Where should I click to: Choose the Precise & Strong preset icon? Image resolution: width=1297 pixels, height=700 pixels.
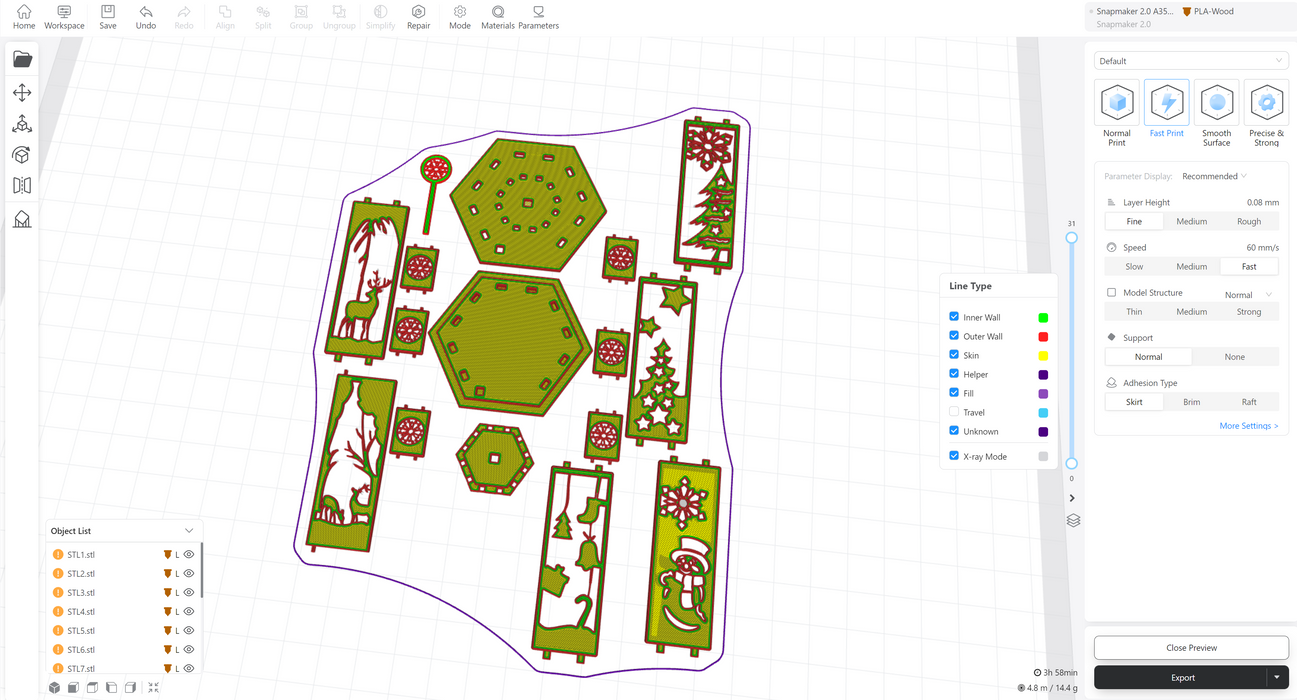[x=1266, y=103]
